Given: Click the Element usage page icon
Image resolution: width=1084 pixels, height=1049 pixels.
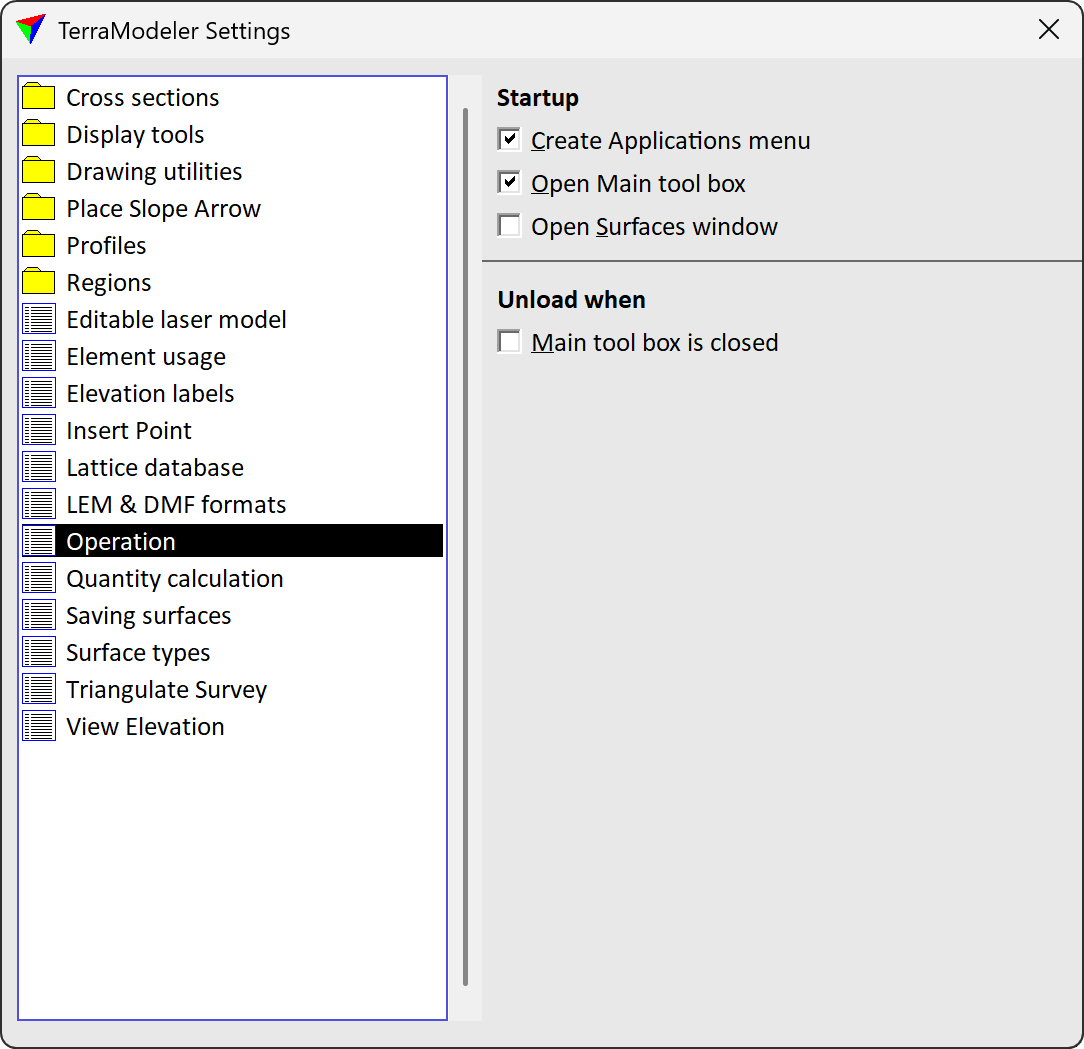Looking at the screenshot, I should (x=39, y=356).
